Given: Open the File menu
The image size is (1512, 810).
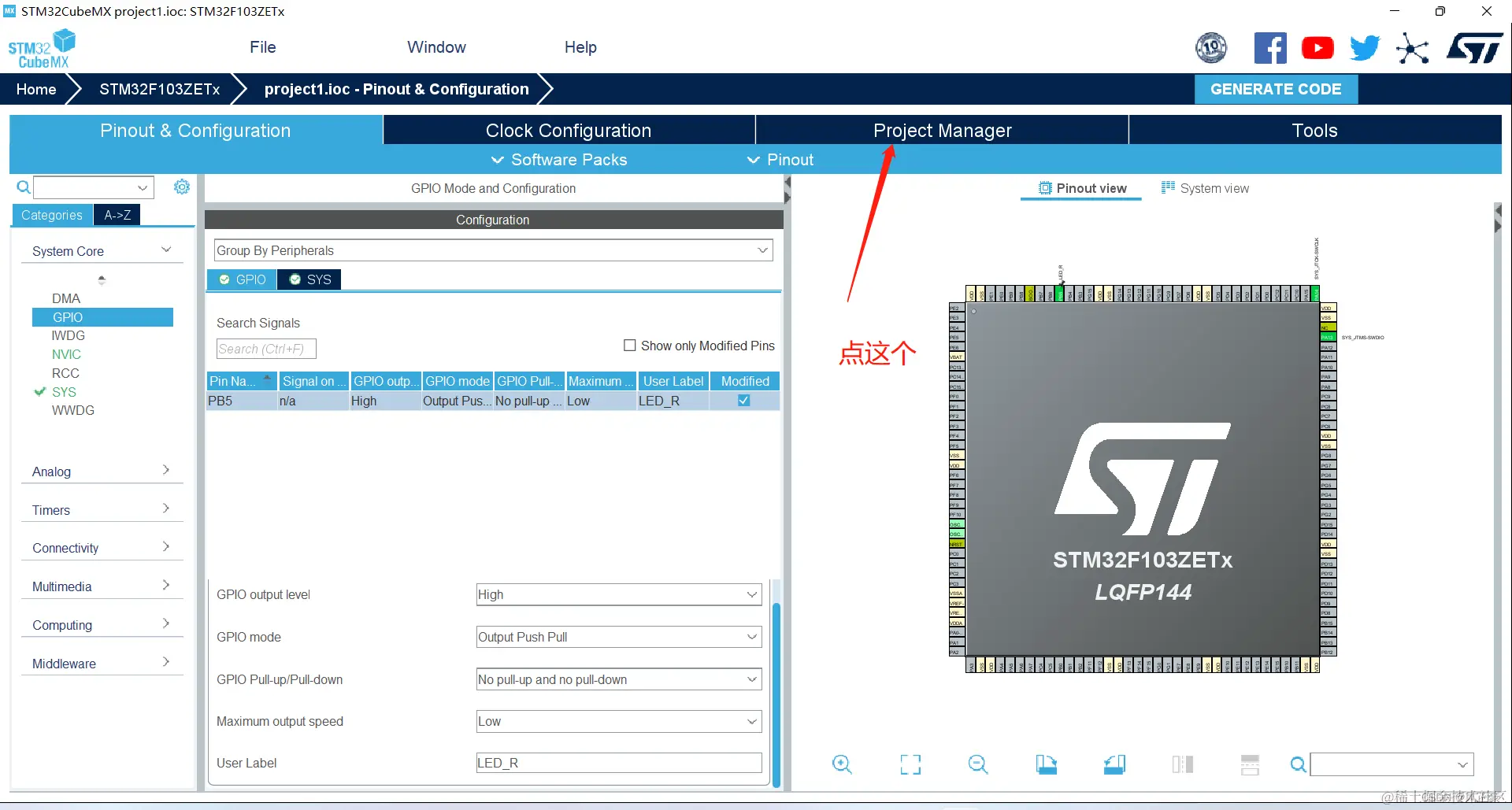Looking at the screenshot, I should [x=263, y=47].
